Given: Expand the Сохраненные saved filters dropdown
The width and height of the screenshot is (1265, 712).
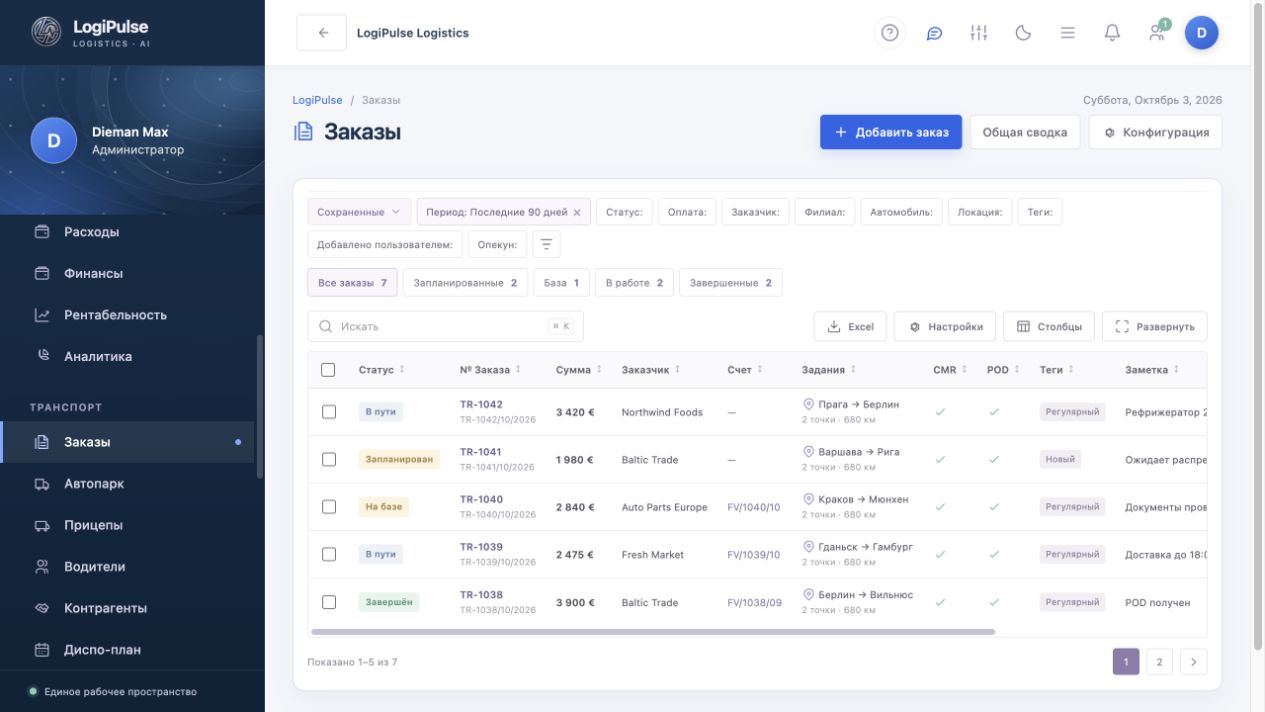Looking at the screenshot, I should (x=359, y=212).
